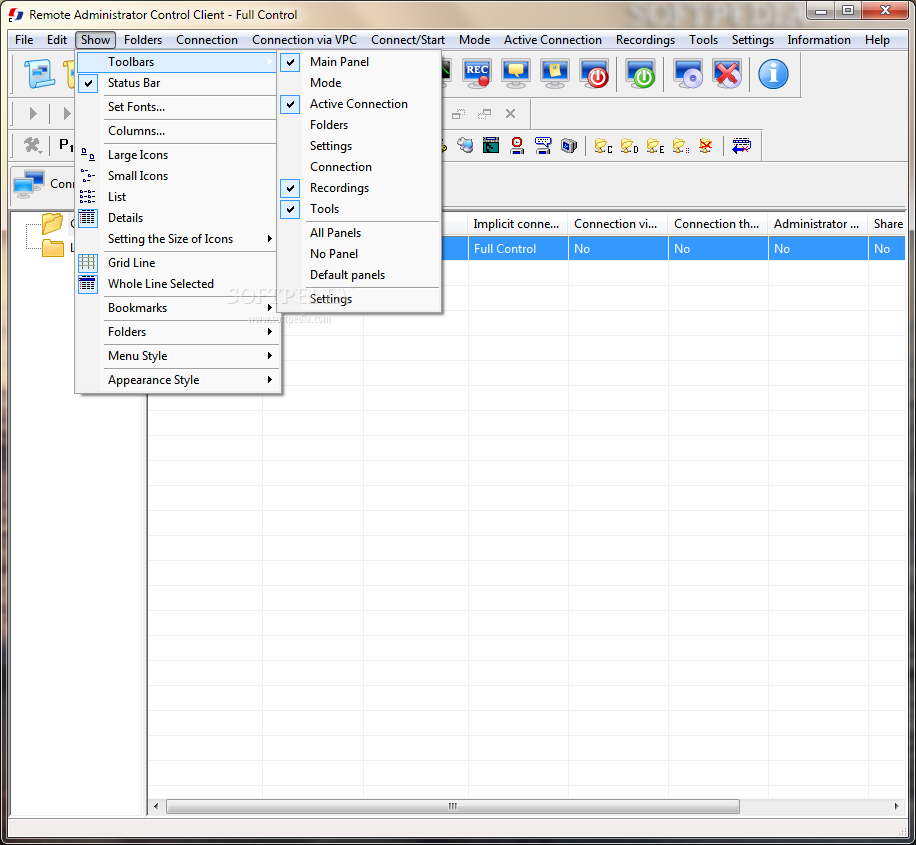916x845 pixels.
Task: Expand the Toolbars submenu
Action: (176, 62)
